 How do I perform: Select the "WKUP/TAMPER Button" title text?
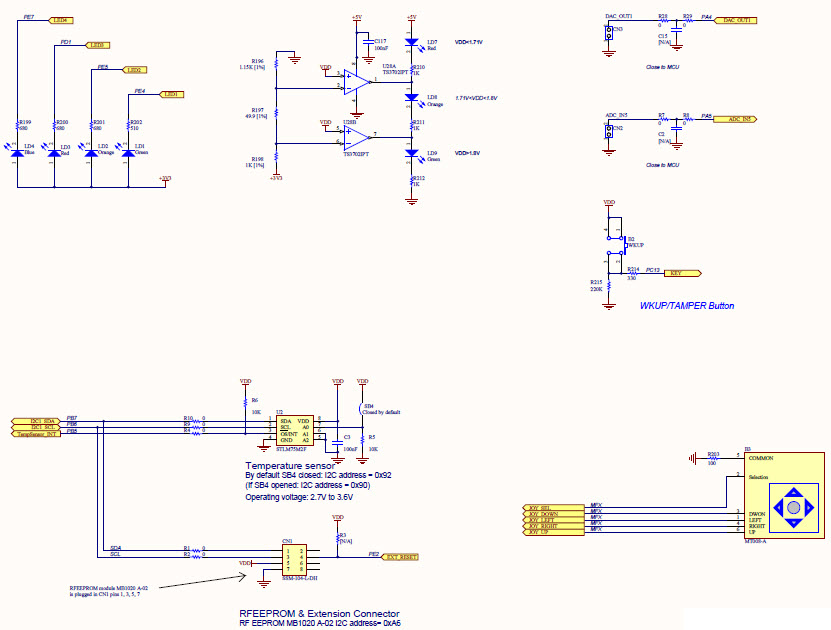(x=686, y=305)
